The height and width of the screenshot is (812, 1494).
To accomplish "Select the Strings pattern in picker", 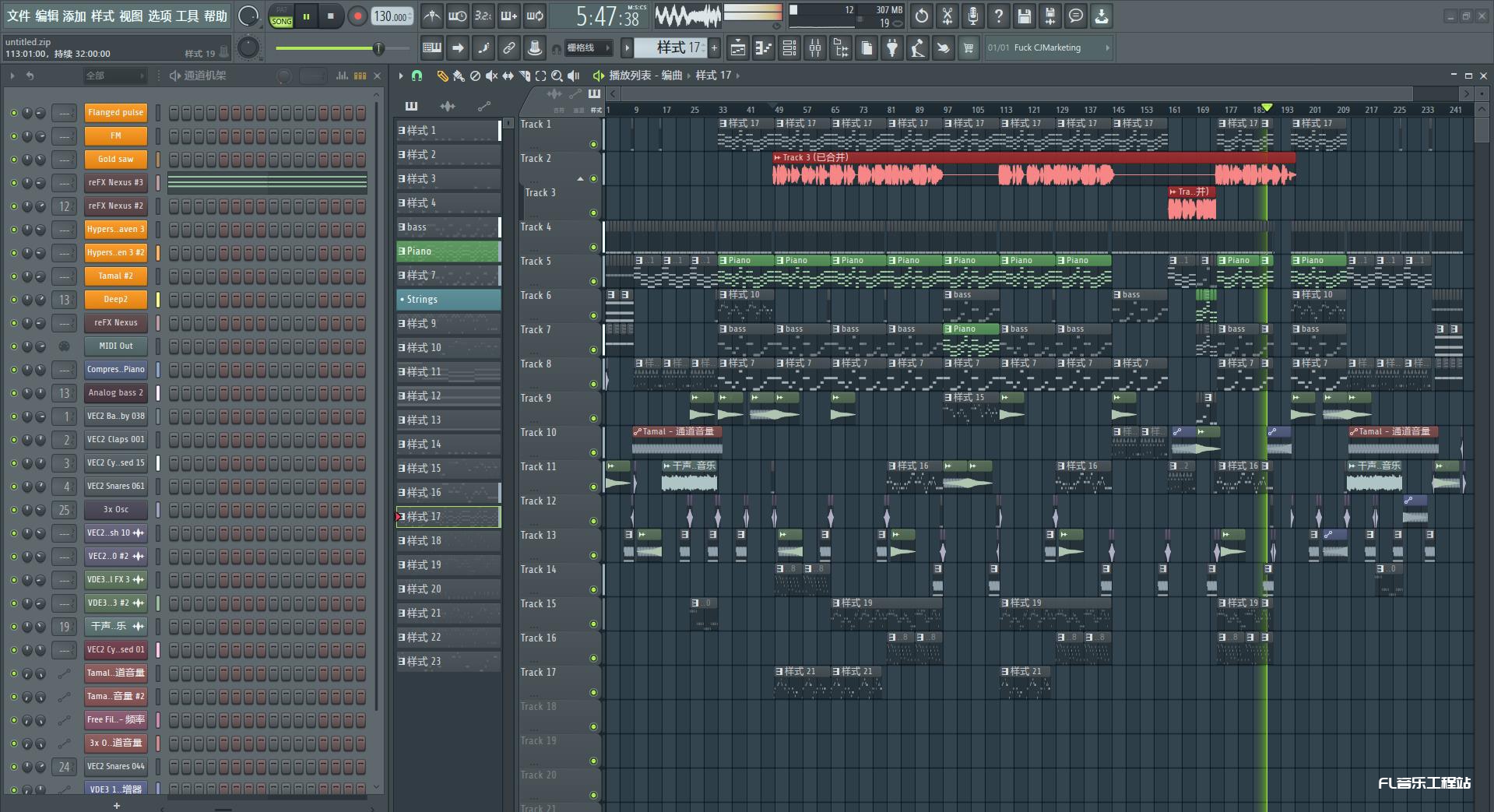I will (448, 300).
